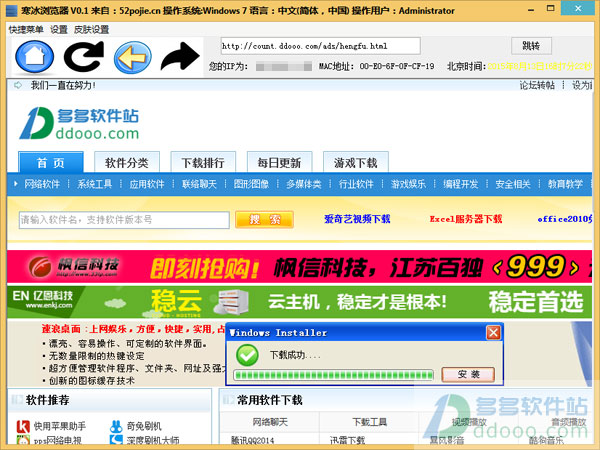Screen dimensions: 600x450
Task: Click the software name search box
Action: [124, 220]
